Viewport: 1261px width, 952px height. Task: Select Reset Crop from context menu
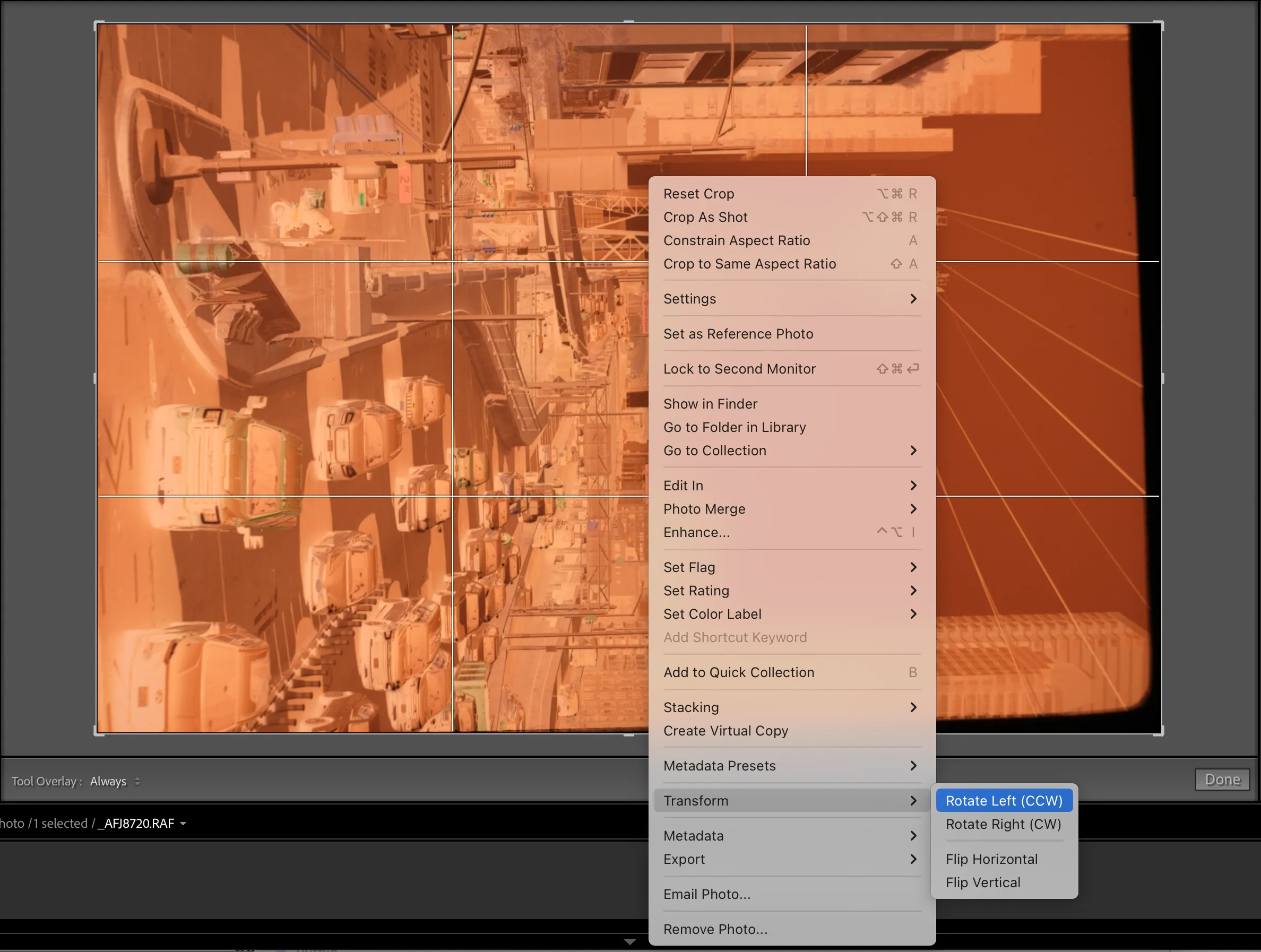[698, 193]
